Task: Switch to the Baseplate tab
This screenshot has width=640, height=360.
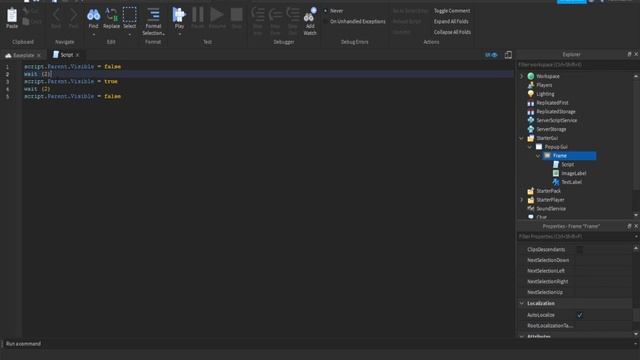Action: point(23,55)
